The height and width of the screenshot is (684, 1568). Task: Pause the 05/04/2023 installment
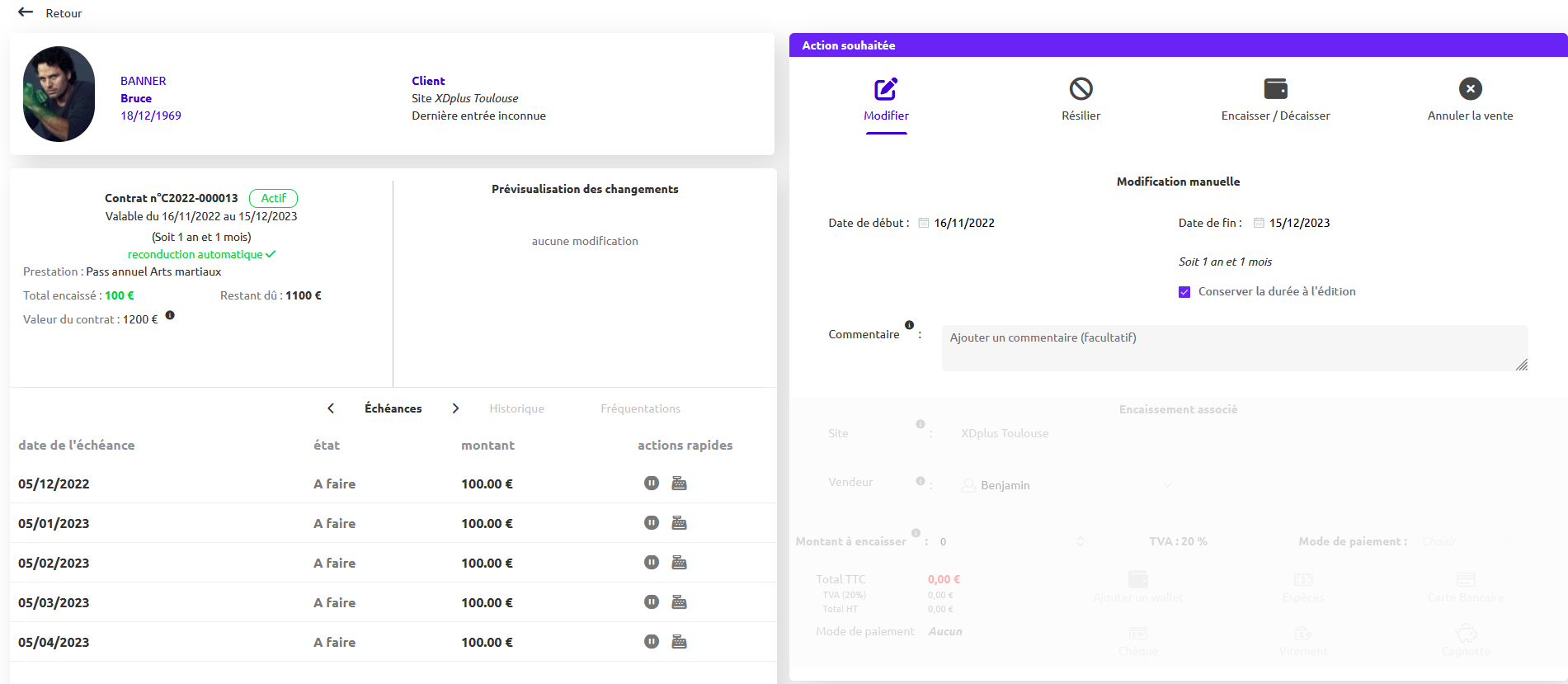click(x=652, y=642)
